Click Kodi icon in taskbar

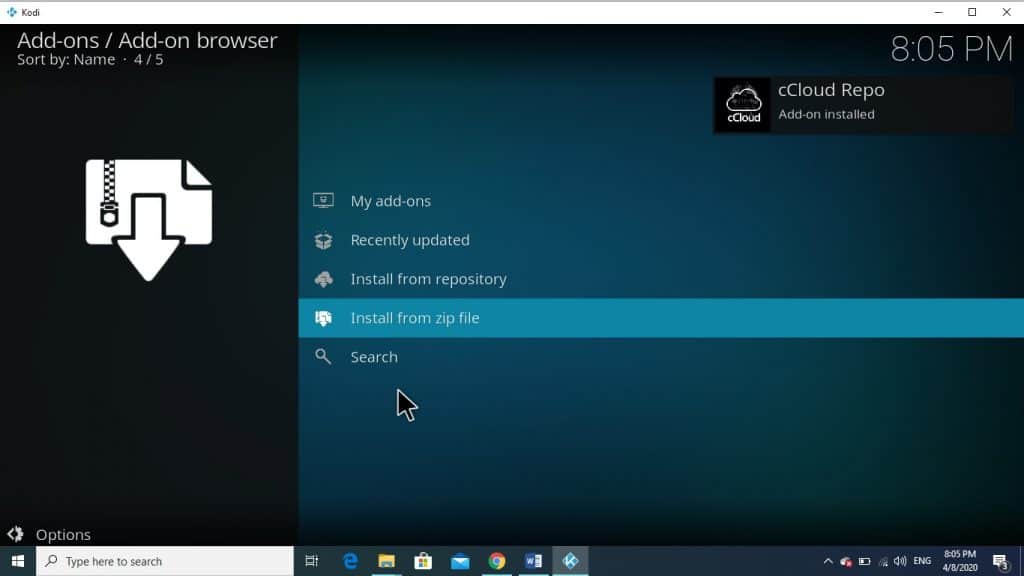click(x=570, y=561)
